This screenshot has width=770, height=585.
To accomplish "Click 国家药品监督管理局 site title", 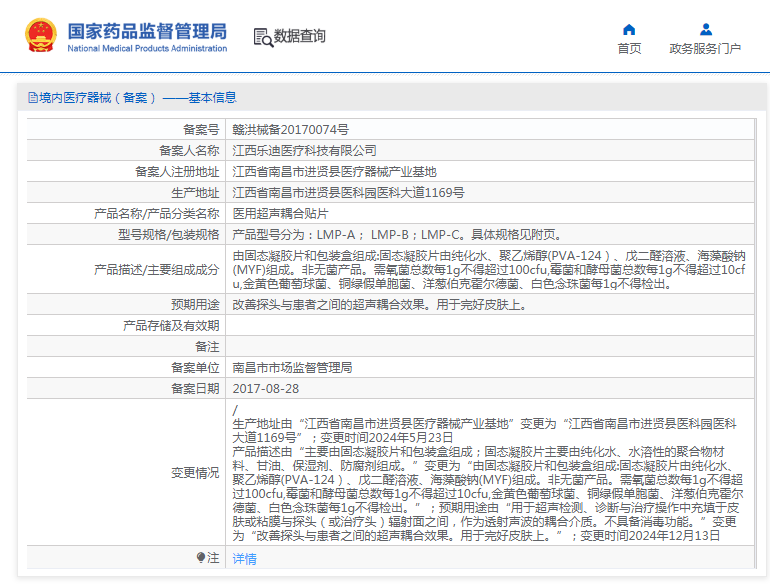I will point(147,31).
